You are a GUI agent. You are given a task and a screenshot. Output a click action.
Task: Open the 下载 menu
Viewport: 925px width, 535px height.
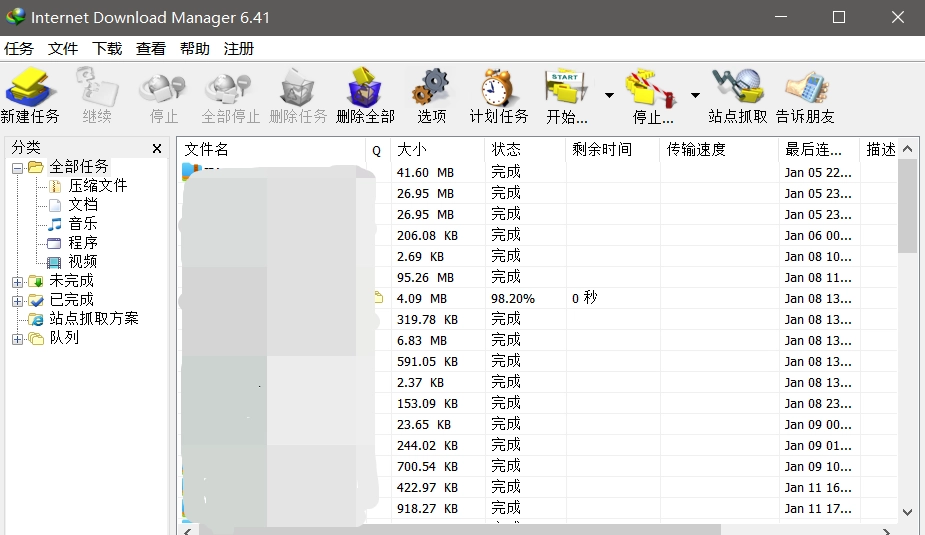[x=107, y=48]
